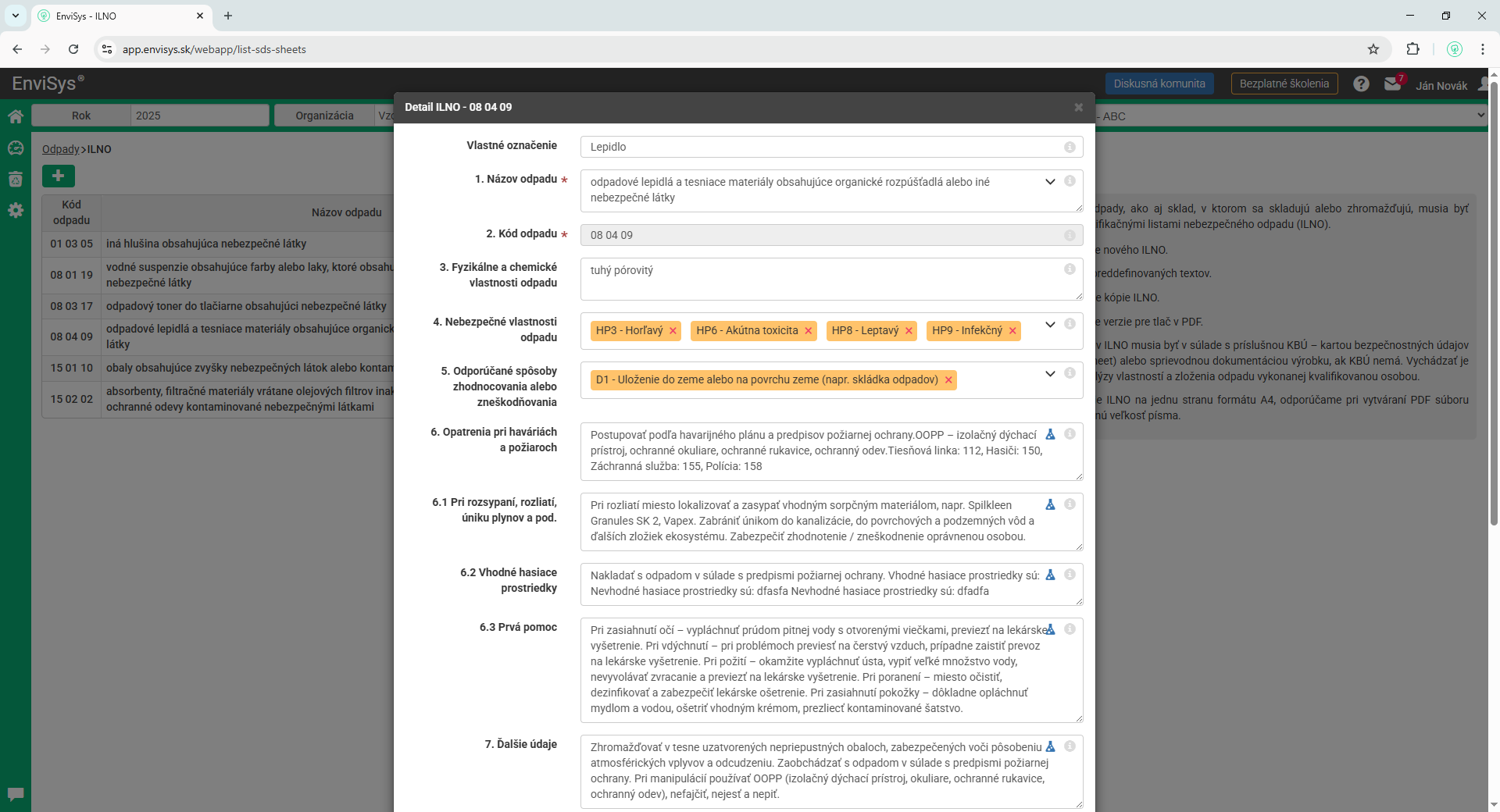
Task: Click the home icon in left sidebar
Action: pos(16,117)
